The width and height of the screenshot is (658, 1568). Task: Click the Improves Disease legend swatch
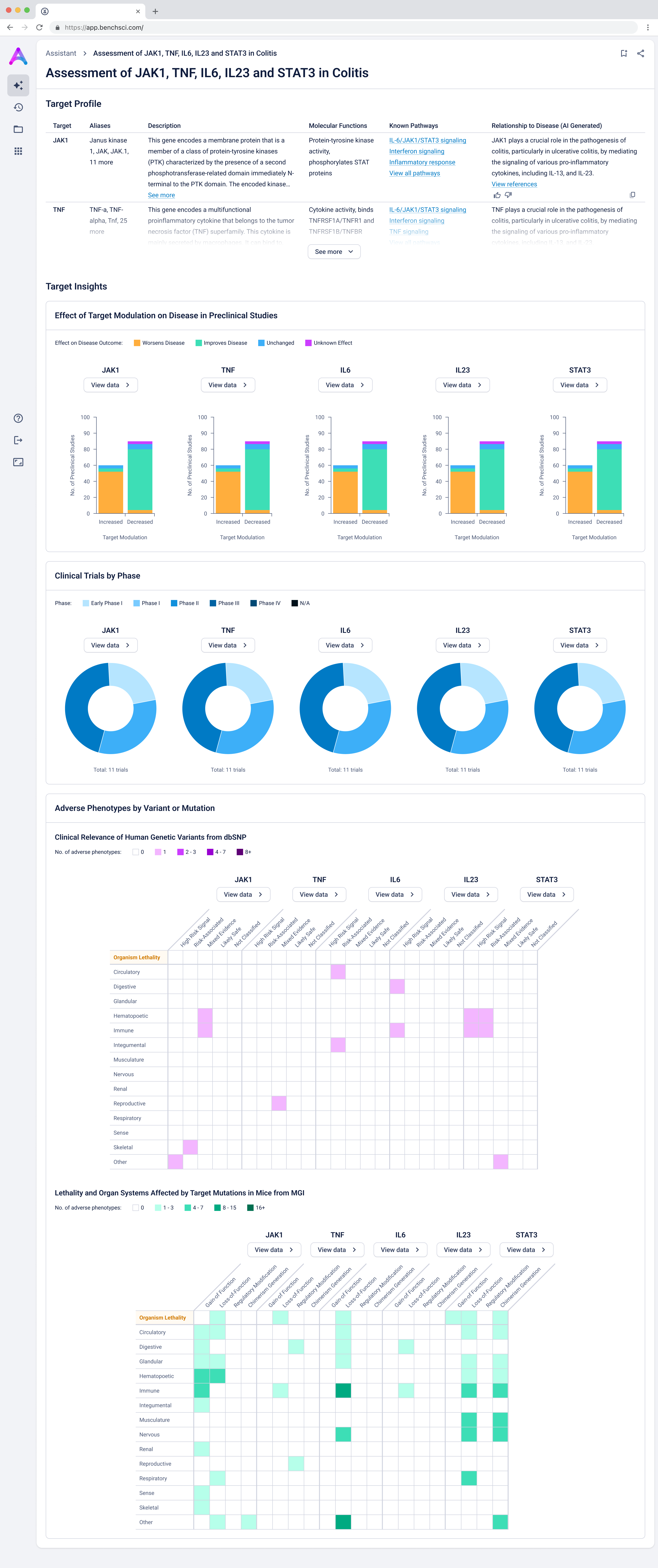[199, 343]
